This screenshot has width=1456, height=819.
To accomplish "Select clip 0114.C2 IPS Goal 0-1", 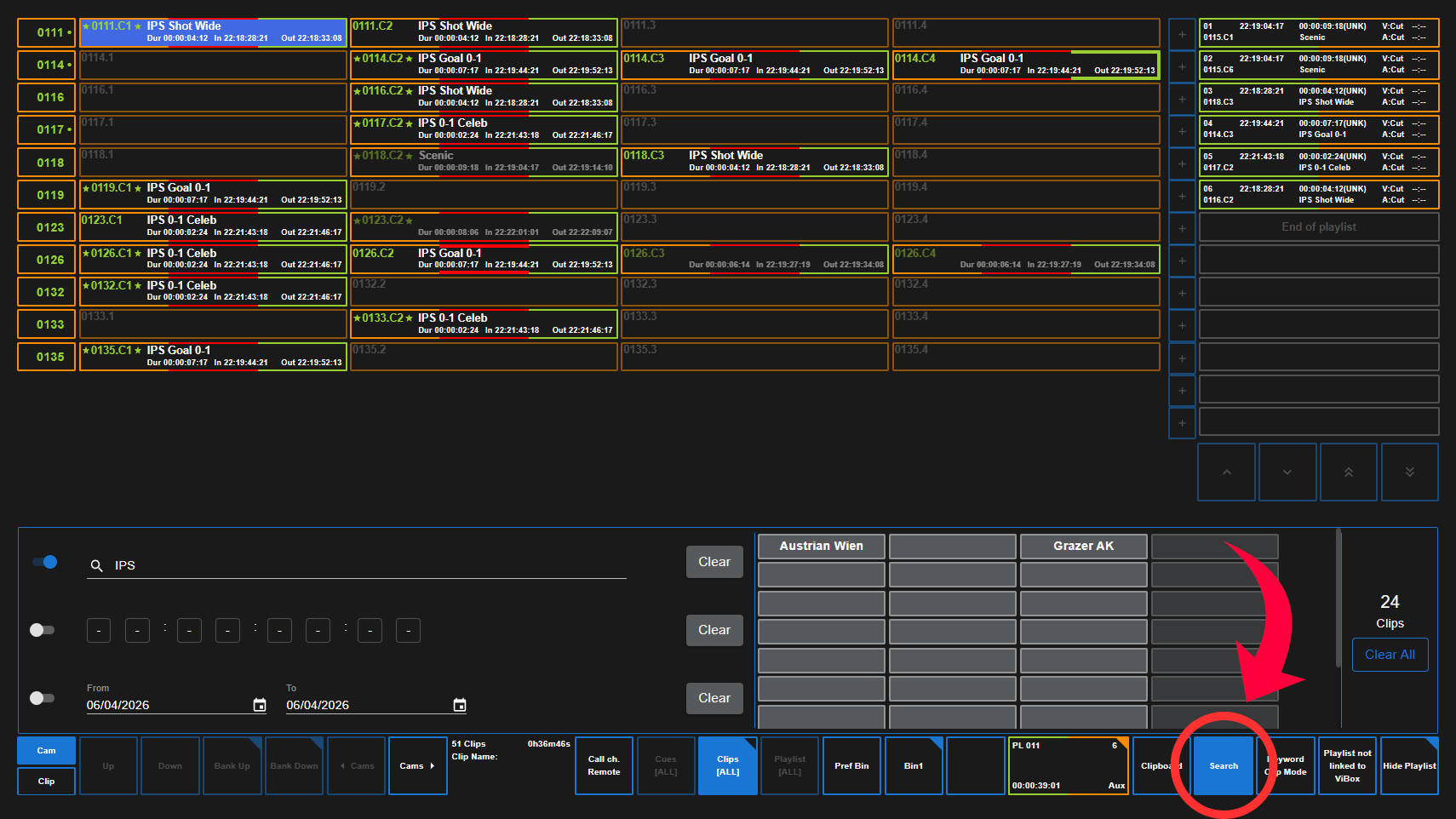I will 484,65.
